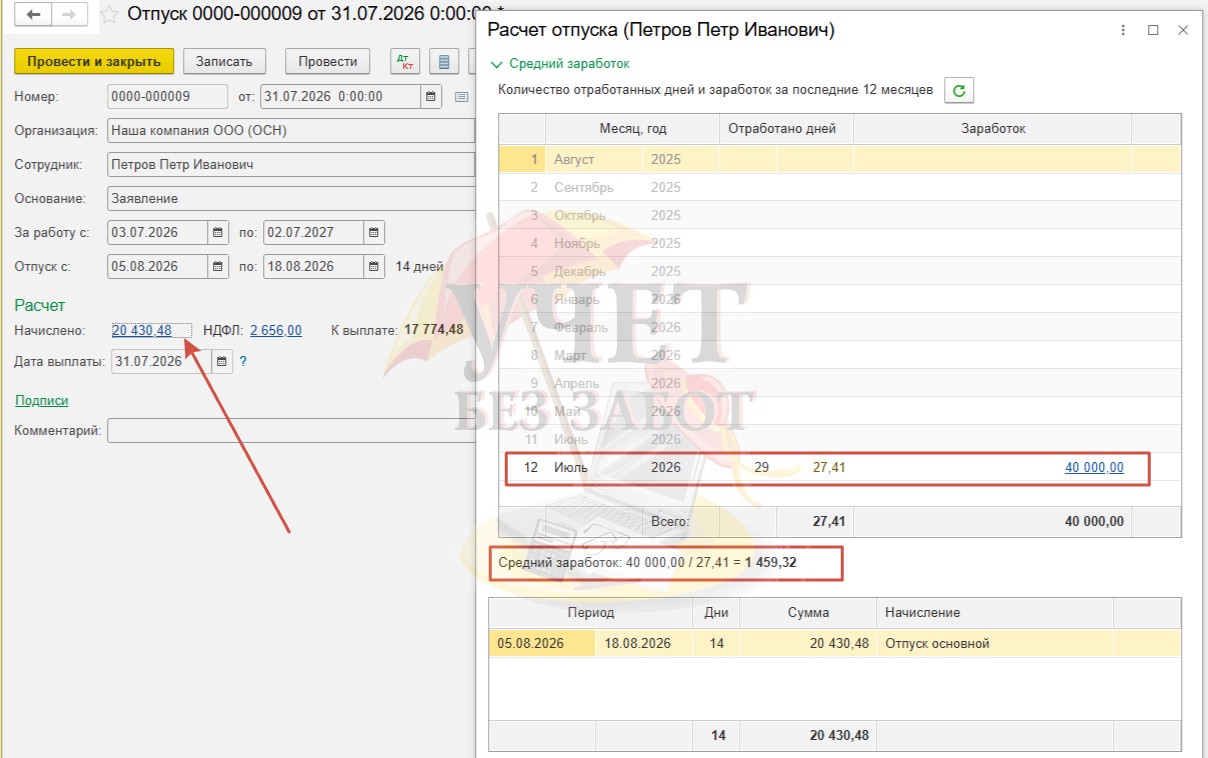
Task: Go back with the left arrow button
Action: [x=35, y=15]
